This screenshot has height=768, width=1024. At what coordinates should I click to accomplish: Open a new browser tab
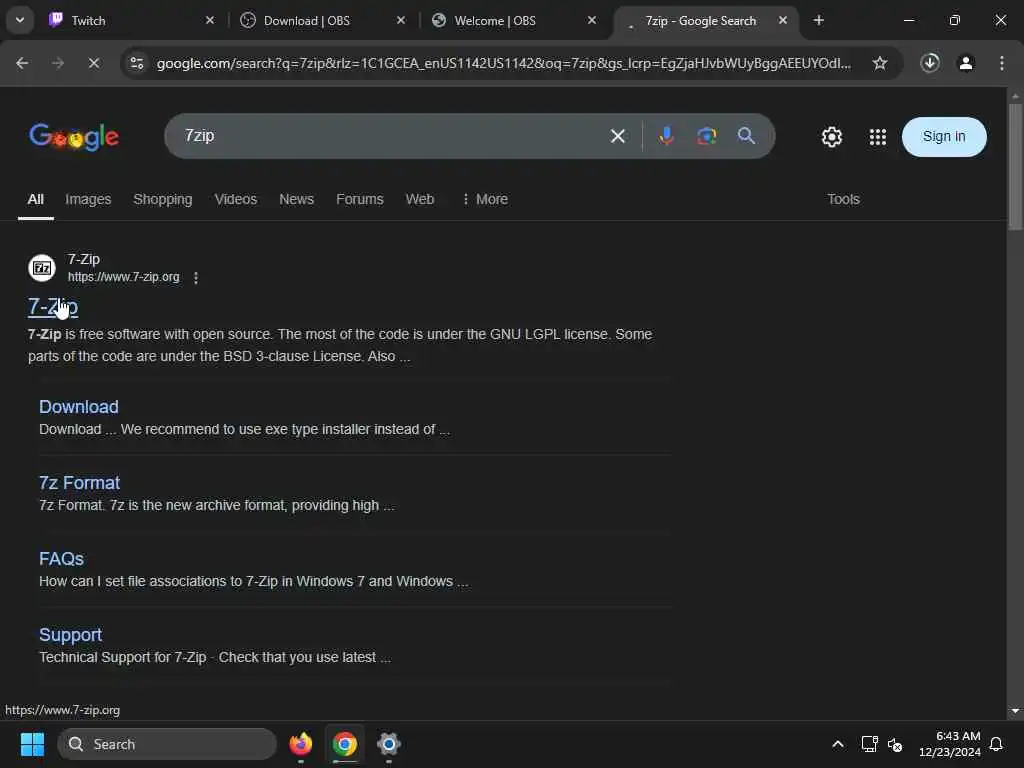tap(818, 20)
